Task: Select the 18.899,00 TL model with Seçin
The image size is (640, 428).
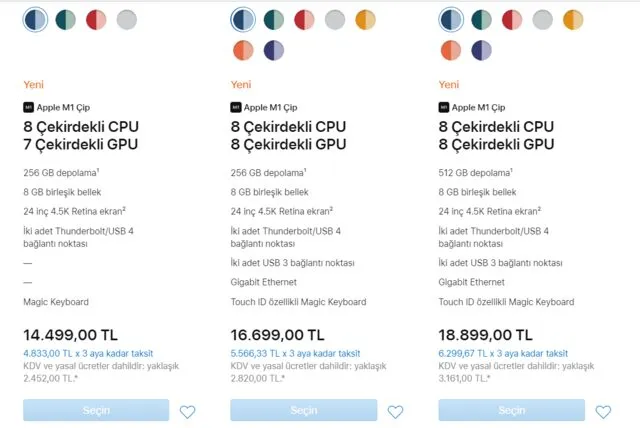Action: (x=512, y=410)
